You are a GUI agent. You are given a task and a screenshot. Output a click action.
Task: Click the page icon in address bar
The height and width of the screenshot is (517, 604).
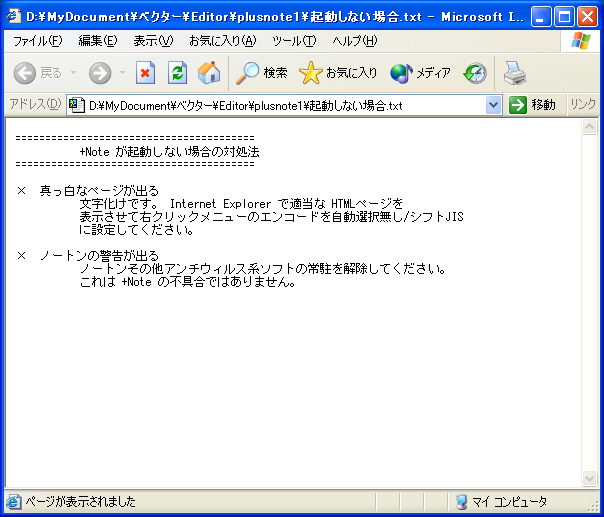(x=77, y=105)
